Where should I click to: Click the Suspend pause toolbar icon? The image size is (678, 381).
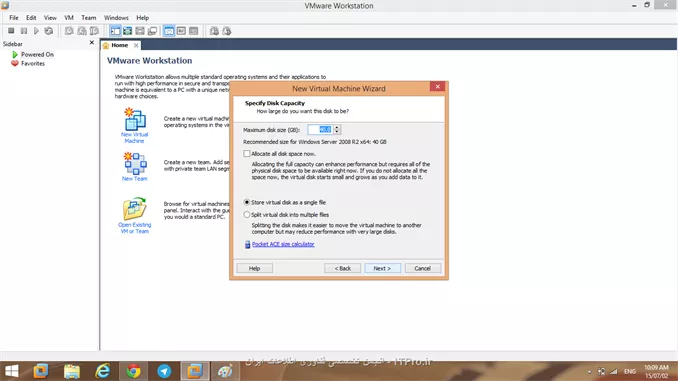24,31
